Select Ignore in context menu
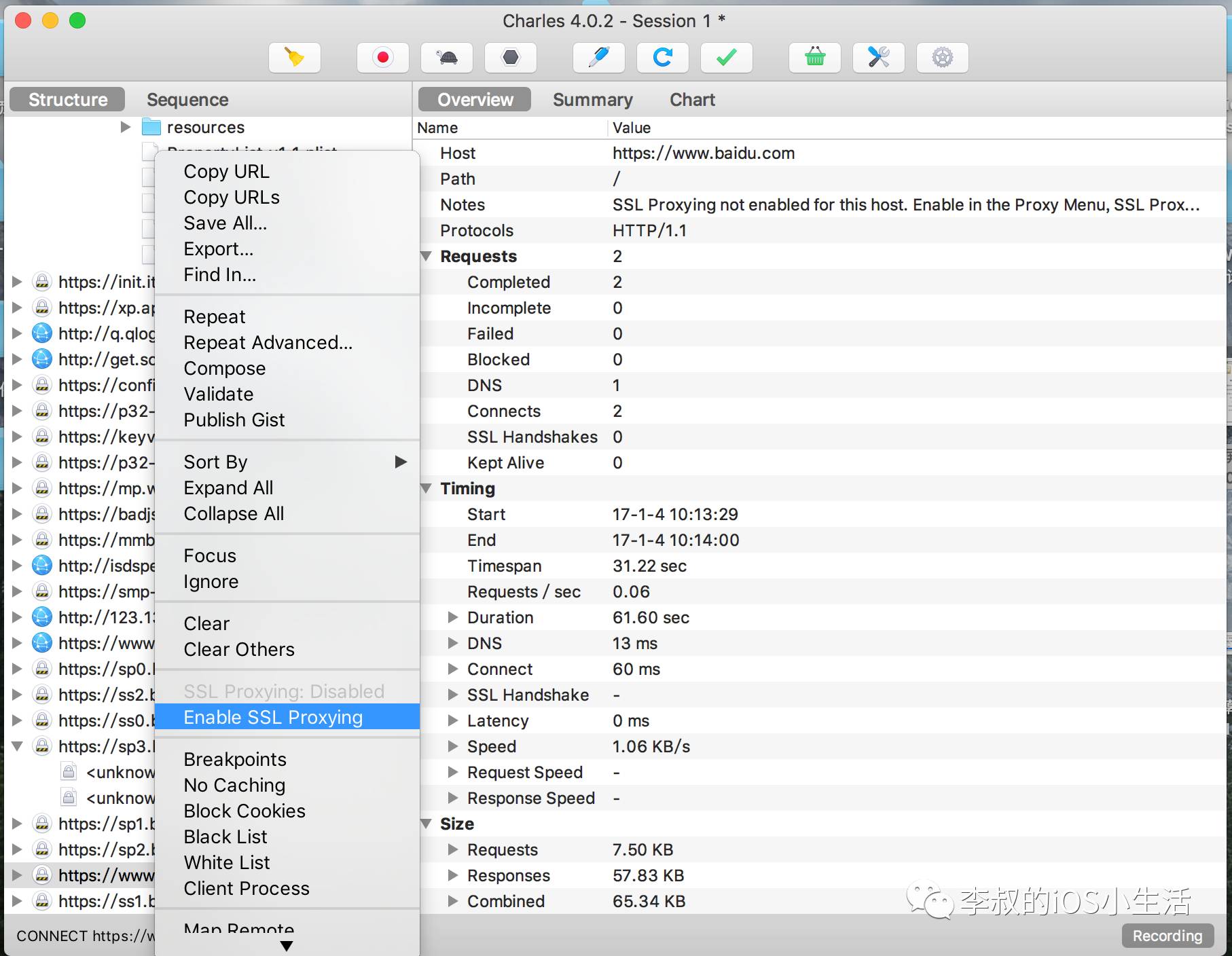 tap(287, 582)
